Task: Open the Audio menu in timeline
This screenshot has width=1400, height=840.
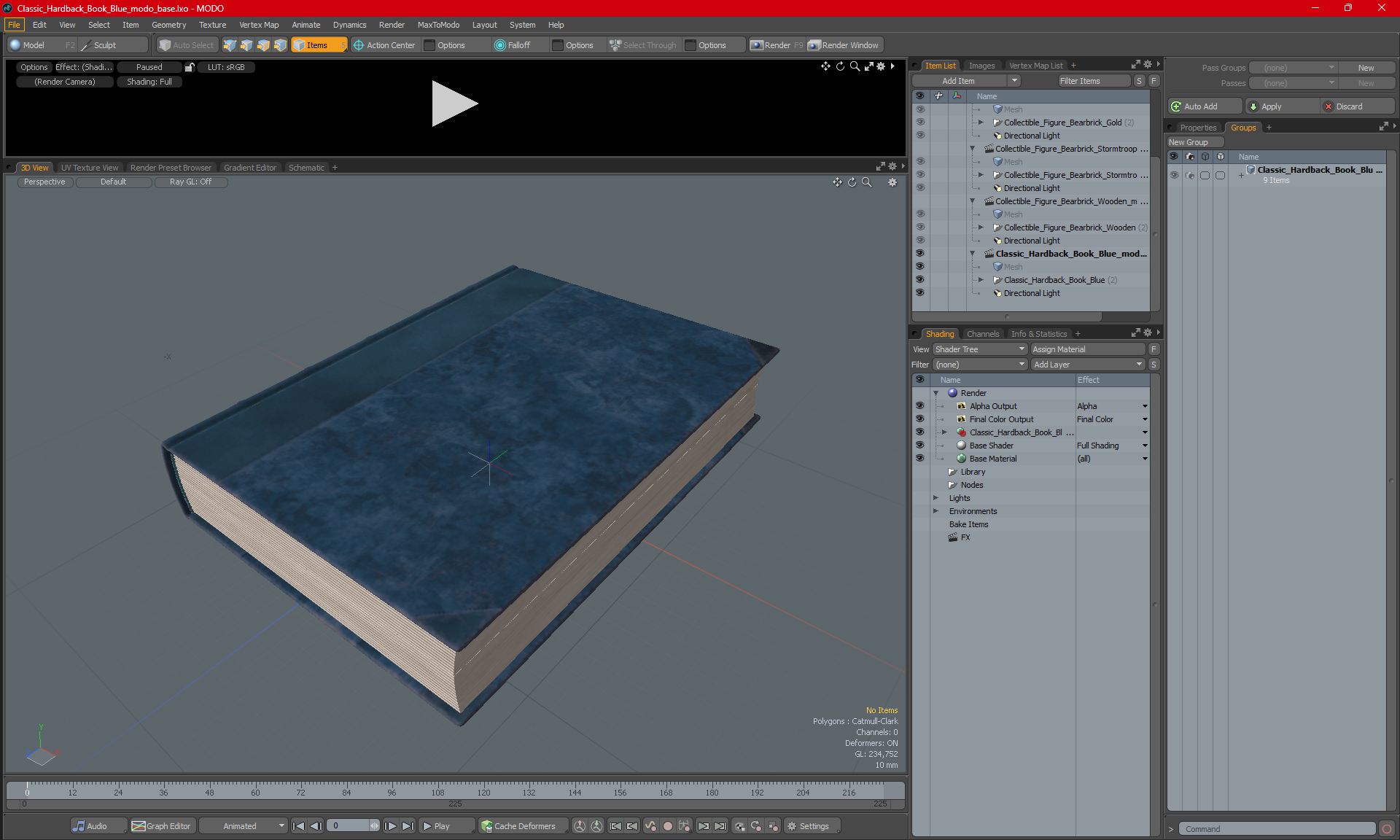Action: coord(98,826)
